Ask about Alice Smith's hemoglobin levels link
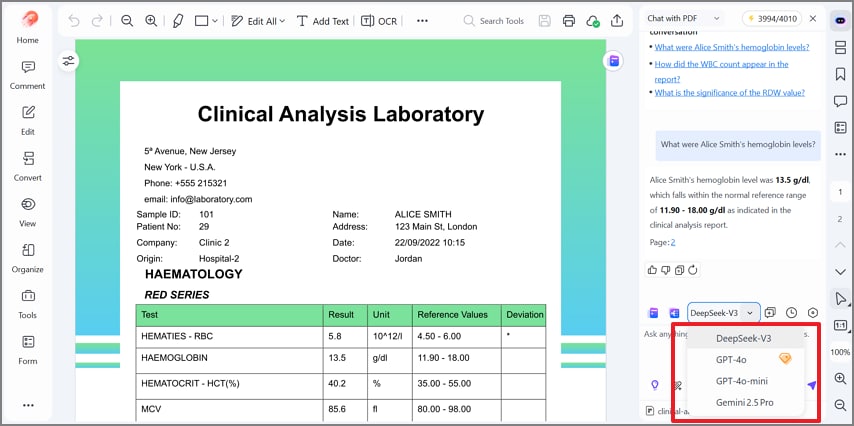The width and height of the screenshot is (854, 426). [731, 47]
